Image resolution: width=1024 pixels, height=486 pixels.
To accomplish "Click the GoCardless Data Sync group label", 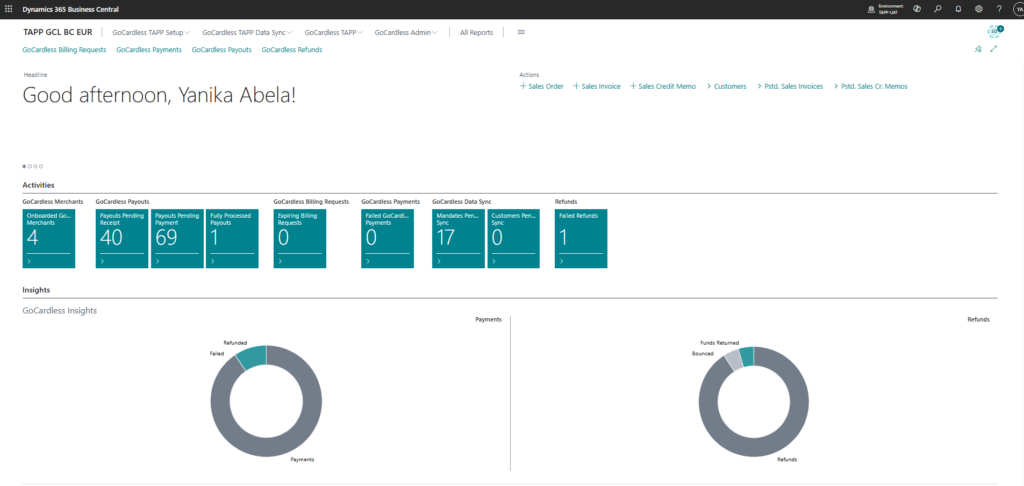I will pyautogui.click(x=464, y=202).
